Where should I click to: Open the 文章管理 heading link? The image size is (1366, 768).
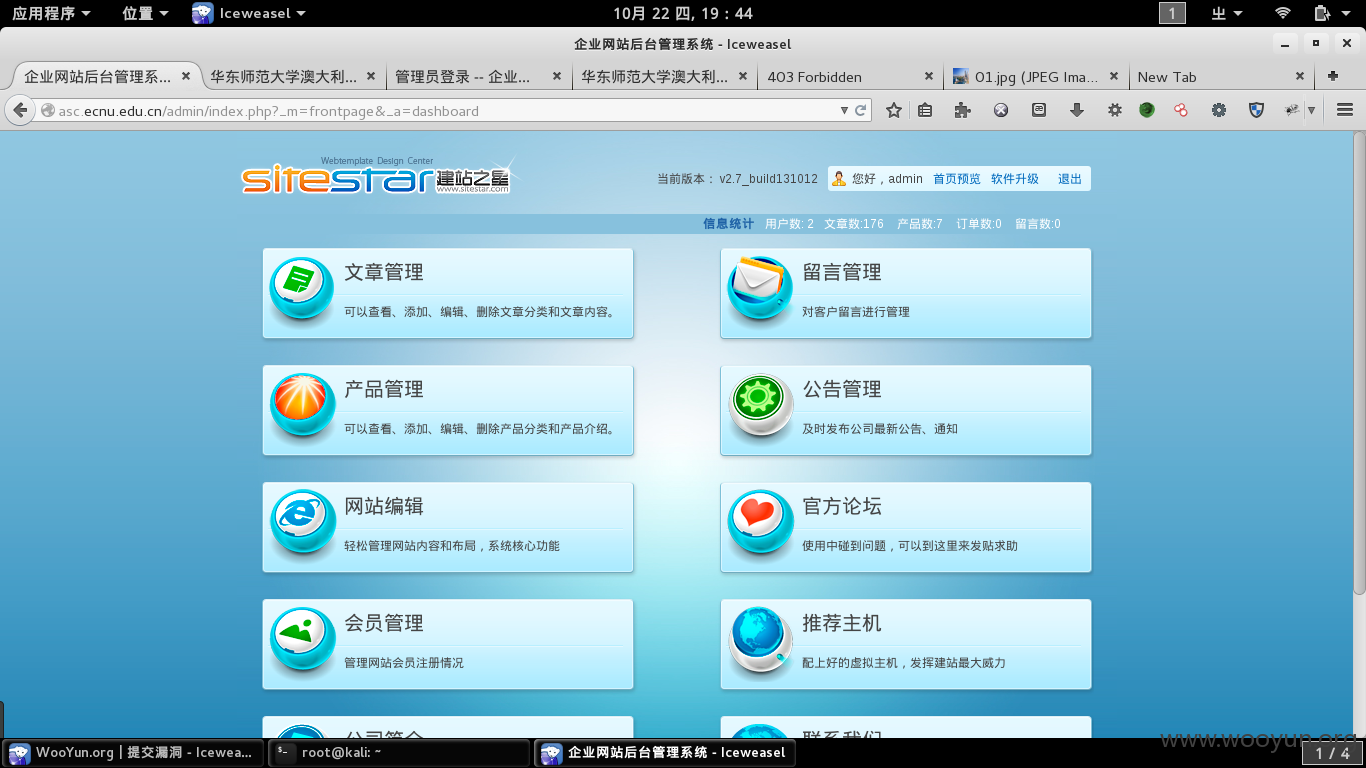point(384,272)
